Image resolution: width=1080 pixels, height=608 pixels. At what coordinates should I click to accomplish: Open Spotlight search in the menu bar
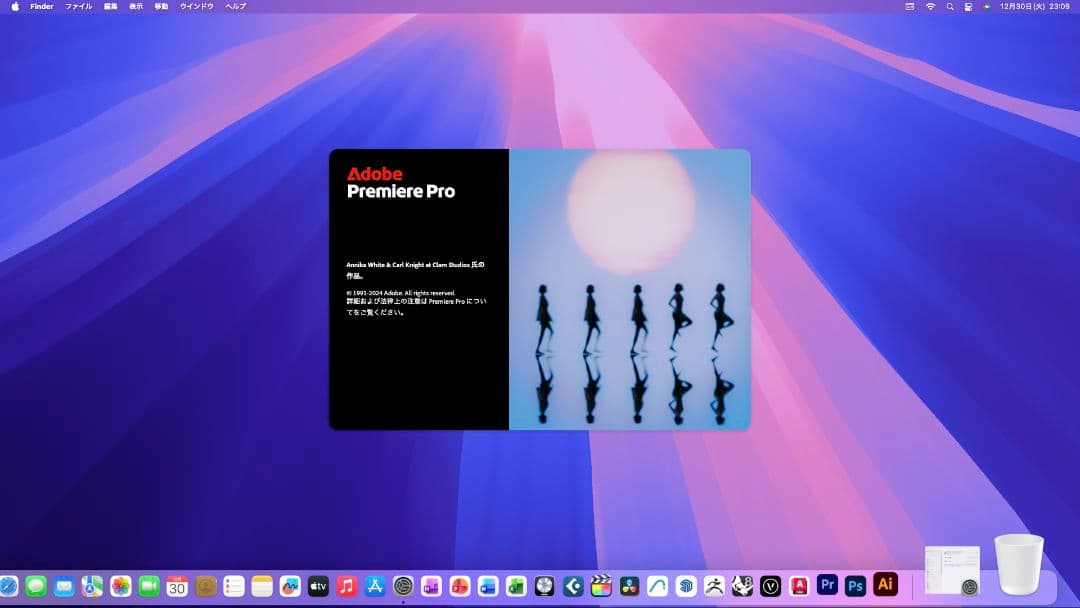[951, 6]
